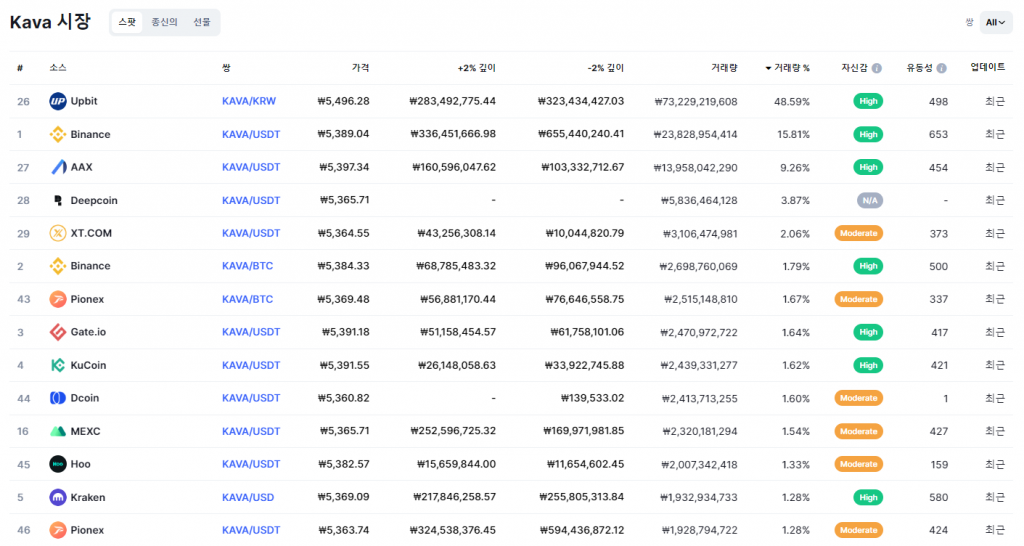Click the High badge in Upbit row
This screenshot has height=546, width=1024.
pyautogui.click(x=868, y=101)
